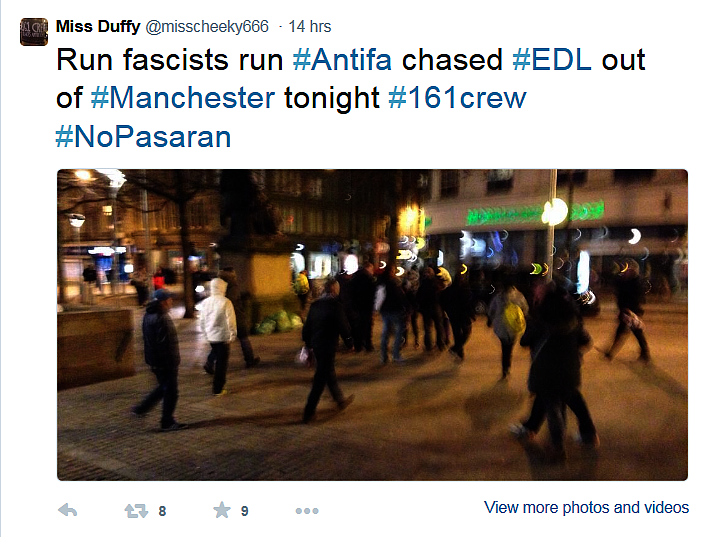Click the reply arrow icon
The height and width of the screenshot is (537, 707).
point(68,510)
